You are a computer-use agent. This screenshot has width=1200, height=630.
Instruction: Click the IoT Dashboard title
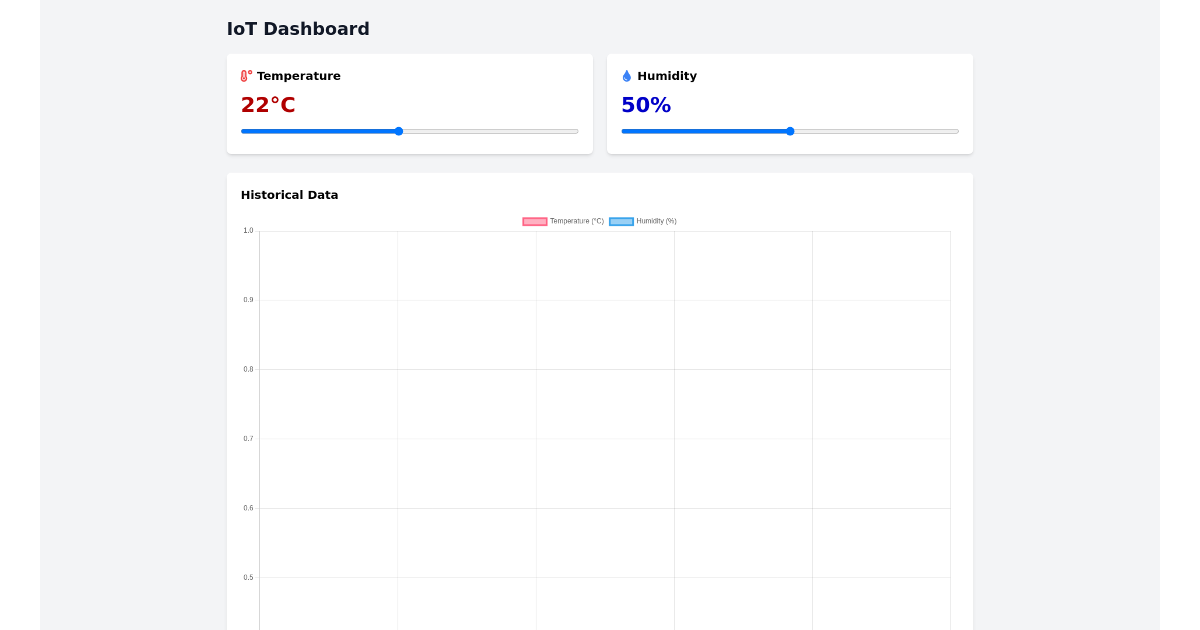point(299,29)
